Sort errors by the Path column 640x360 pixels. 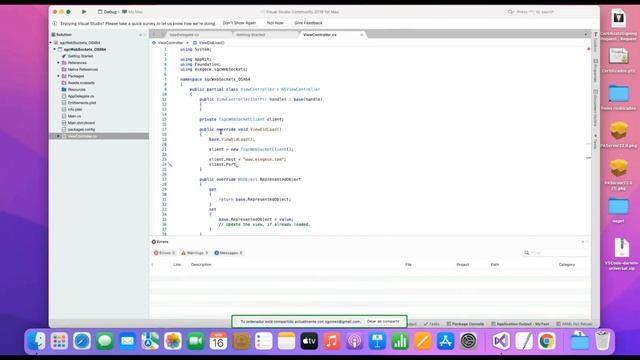tap(495, 265)
